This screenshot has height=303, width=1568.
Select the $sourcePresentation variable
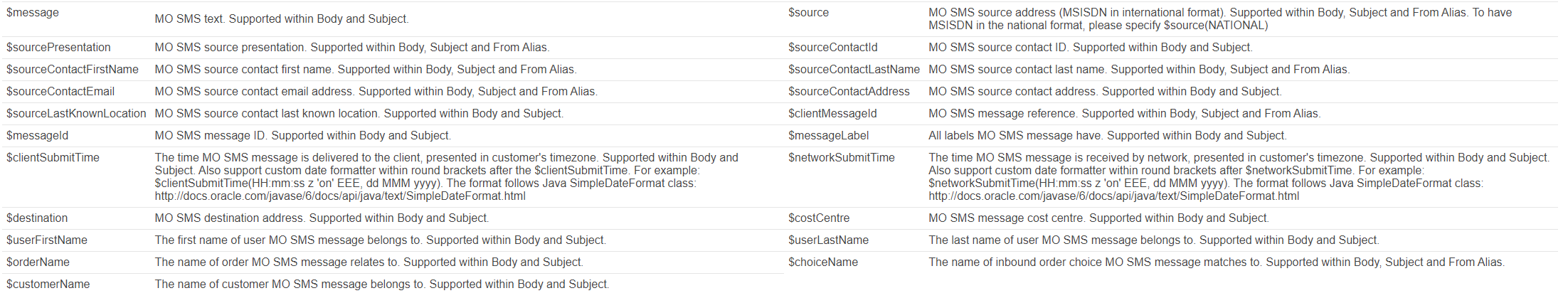(x=58, y=48)
